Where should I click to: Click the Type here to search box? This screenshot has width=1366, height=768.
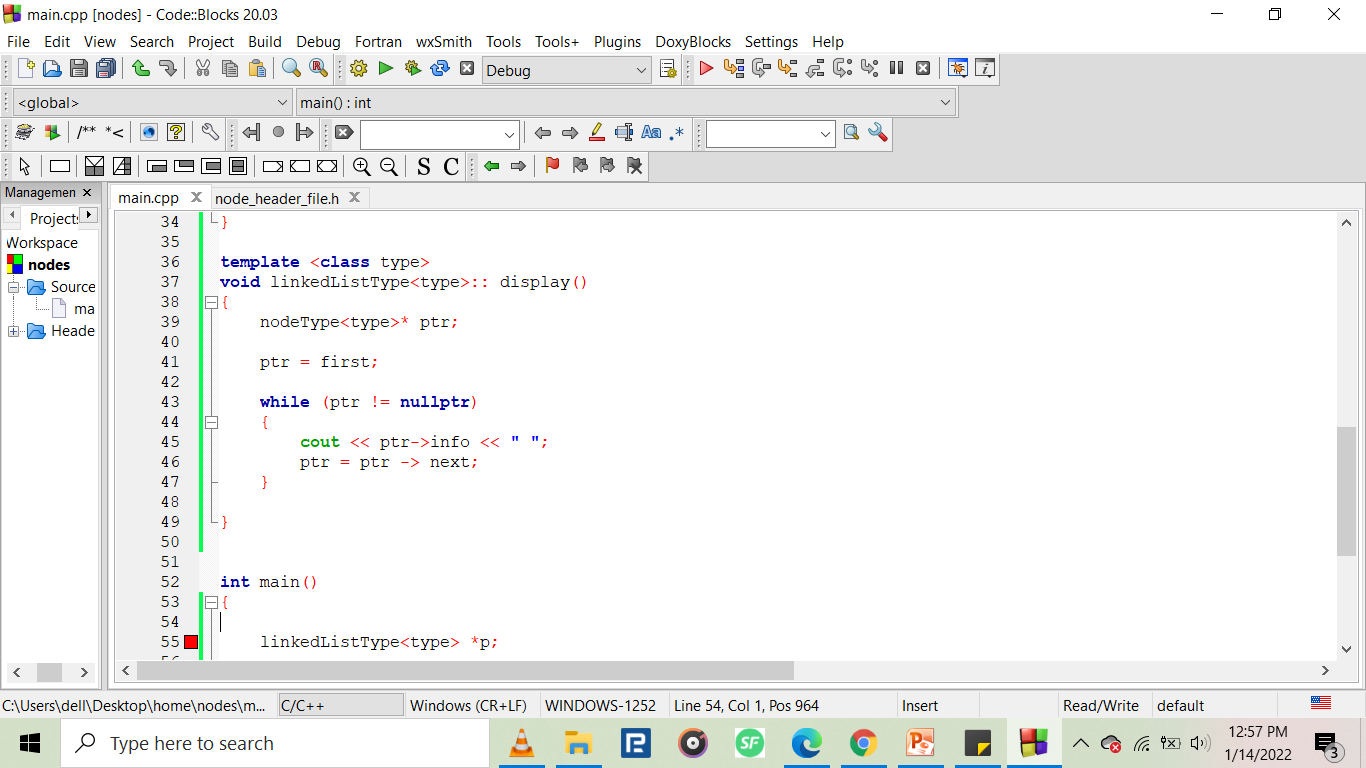275,743
